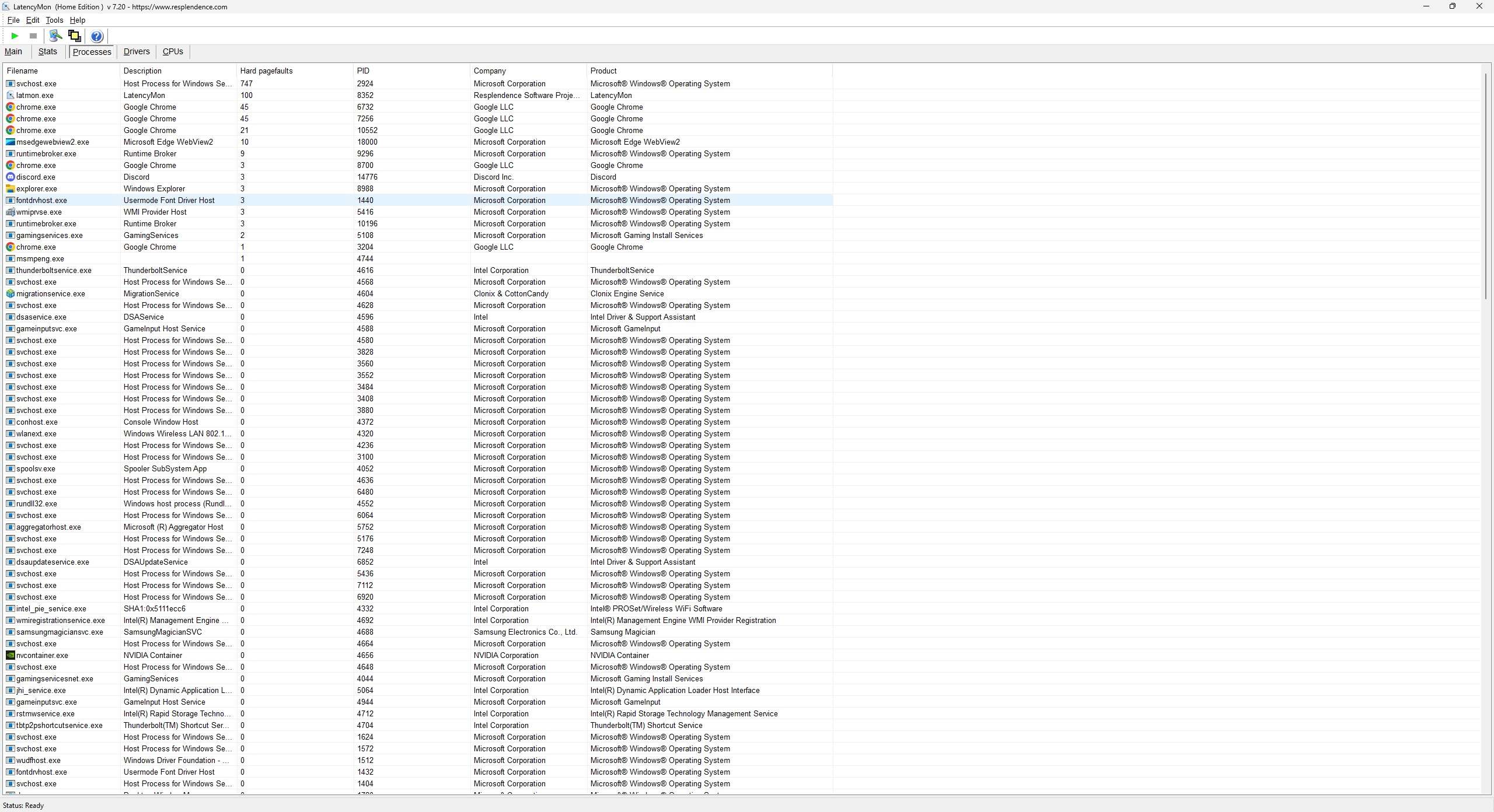Select the aggregatorhost.exe filename
1494x812 pixels.
(48, 527)
